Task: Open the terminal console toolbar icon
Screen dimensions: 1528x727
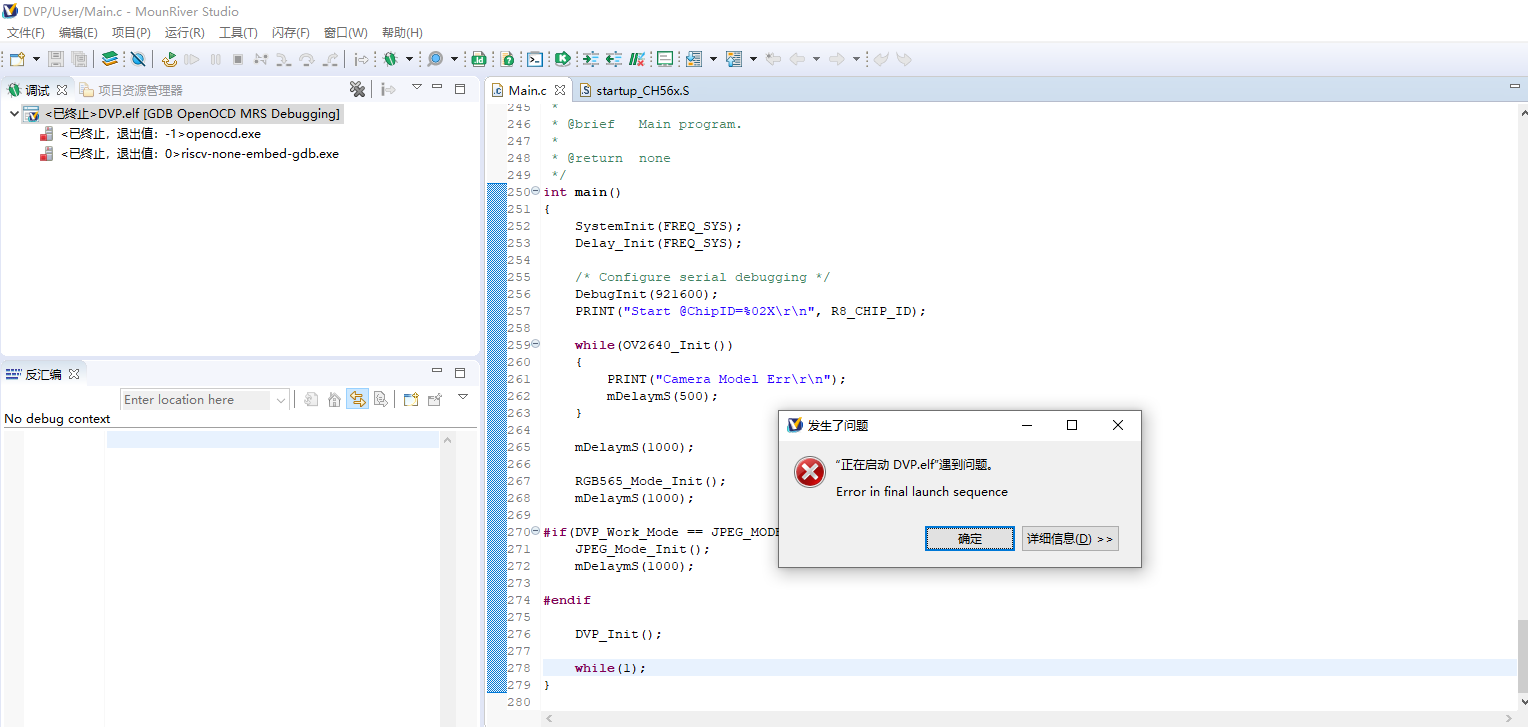Action: click(x=536, y=59)
